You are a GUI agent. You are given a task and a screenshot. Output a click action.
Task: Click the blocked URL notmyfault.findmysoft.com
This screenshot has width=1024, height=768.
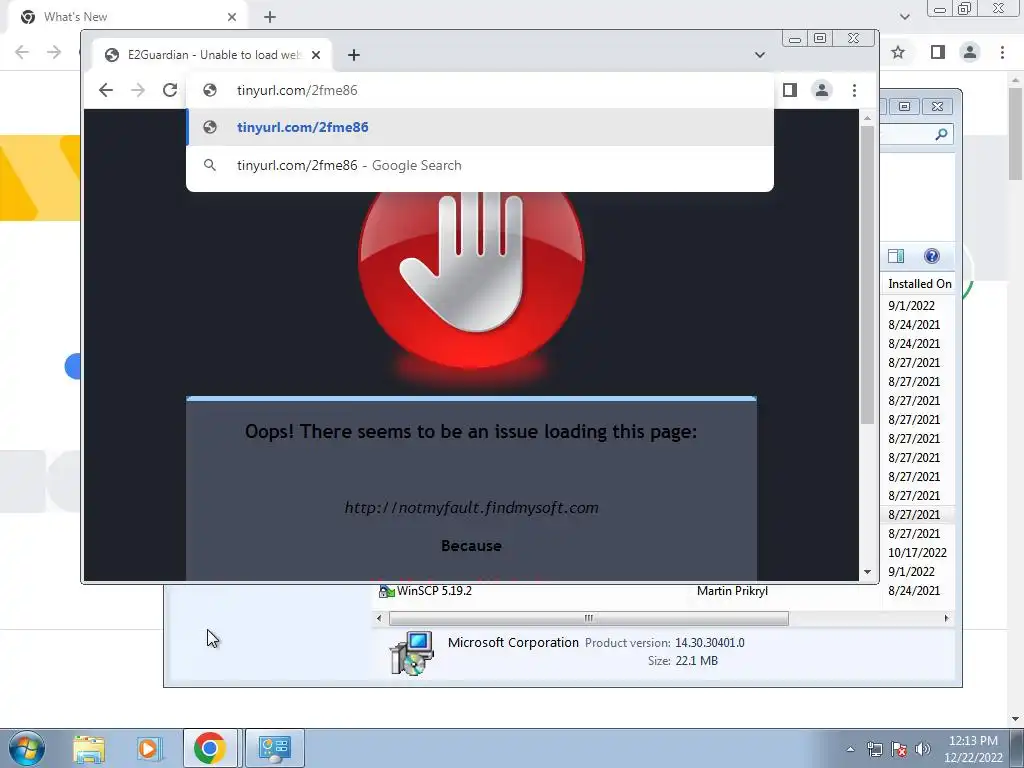[472, 507]
